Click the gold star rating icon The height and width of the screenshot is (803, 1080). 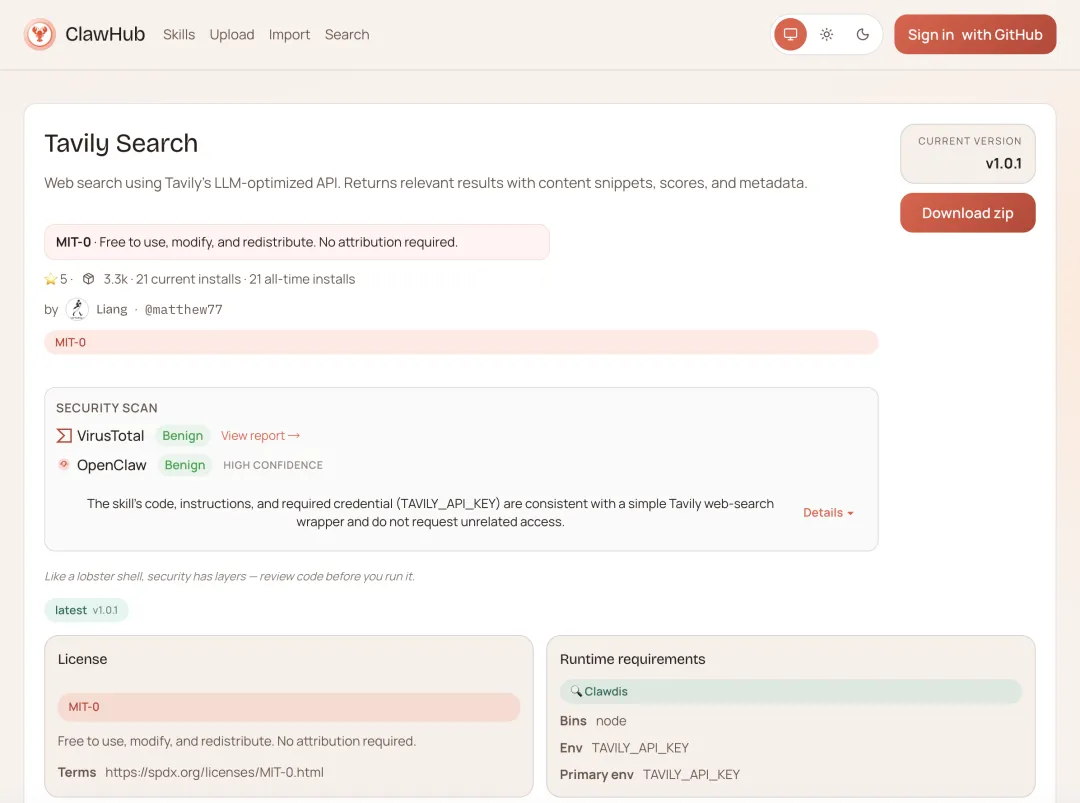click(x=50, y=279)
